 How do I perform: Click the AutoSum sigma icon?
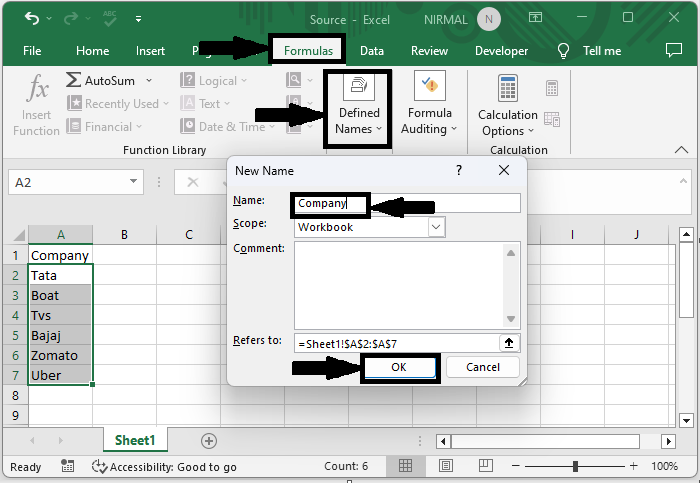73,80
